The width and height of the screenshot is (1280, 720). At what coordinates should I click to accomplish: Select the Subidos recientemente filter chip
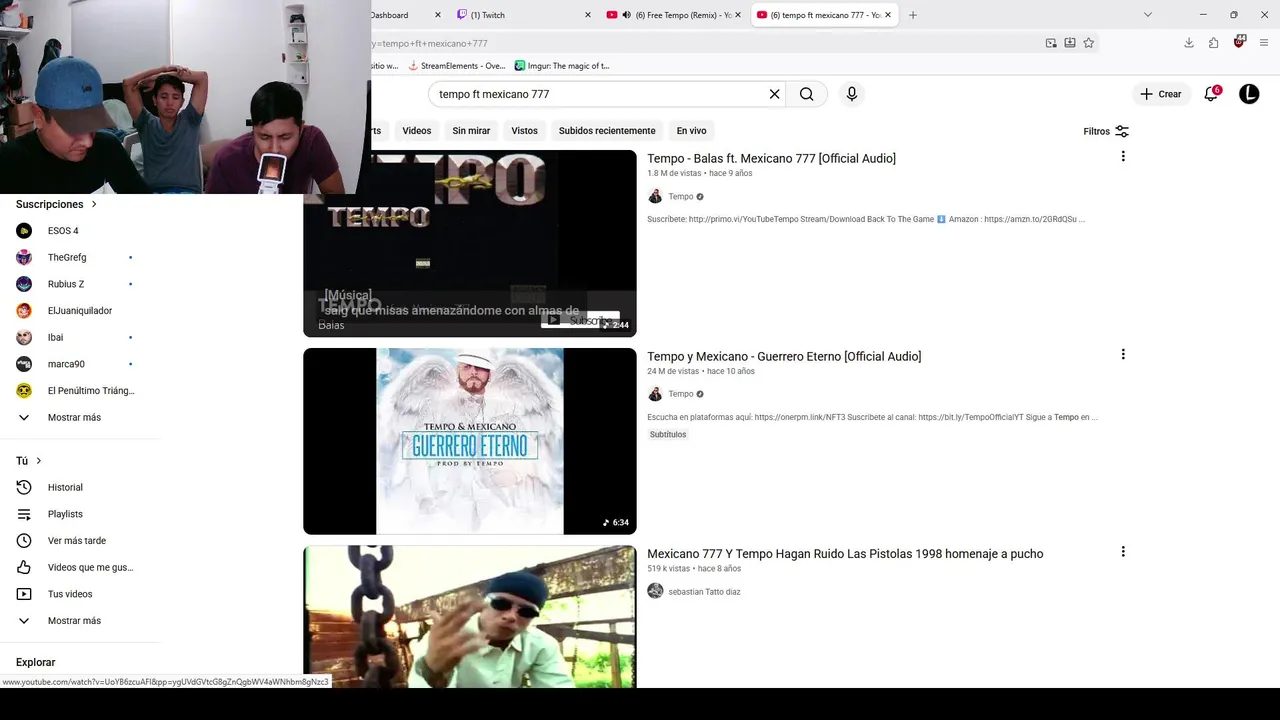pos(607,131)
